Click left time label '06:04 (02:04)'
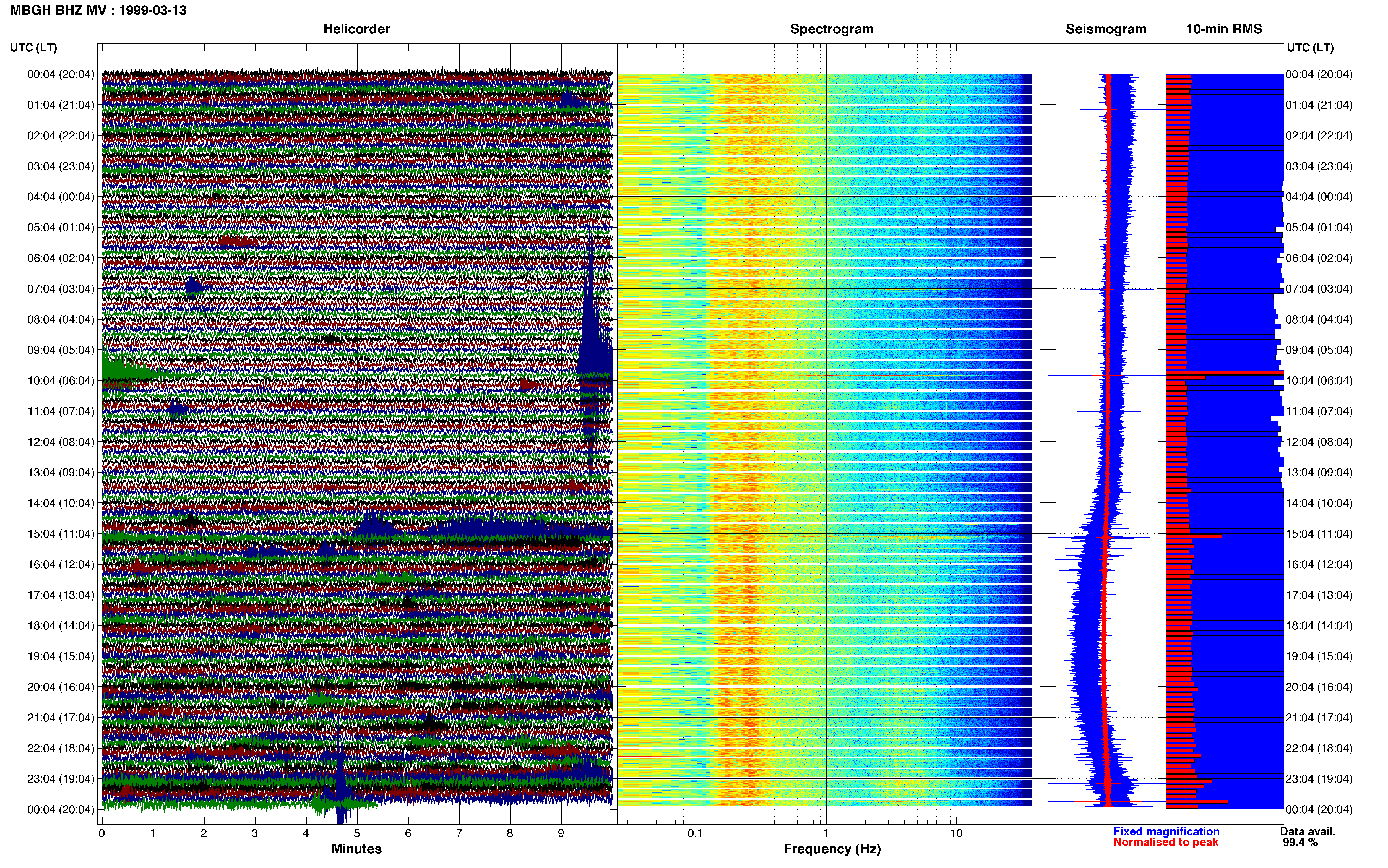 click(x=61, y=258)
